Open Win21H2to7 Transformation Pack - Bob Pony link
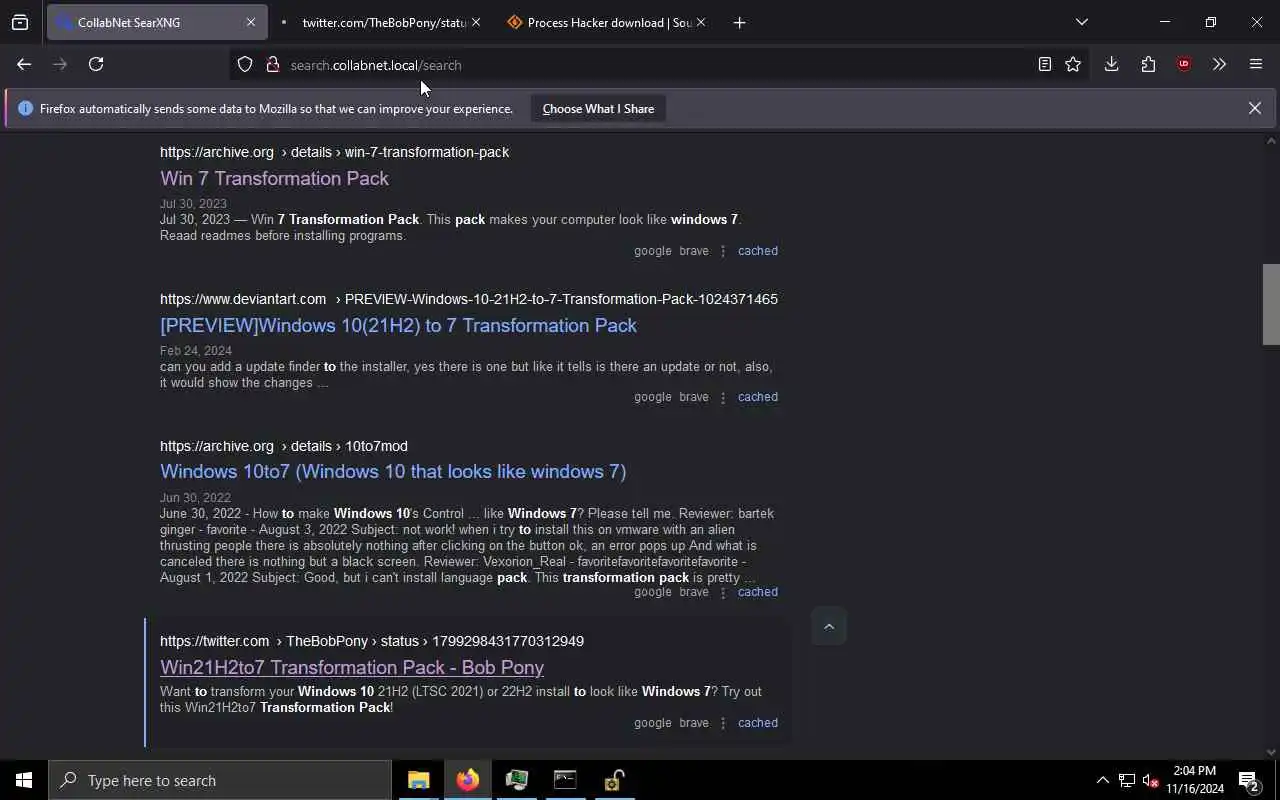Image resolution: width=1280 pixels, height=800 pixels. [x=352, y=667]
